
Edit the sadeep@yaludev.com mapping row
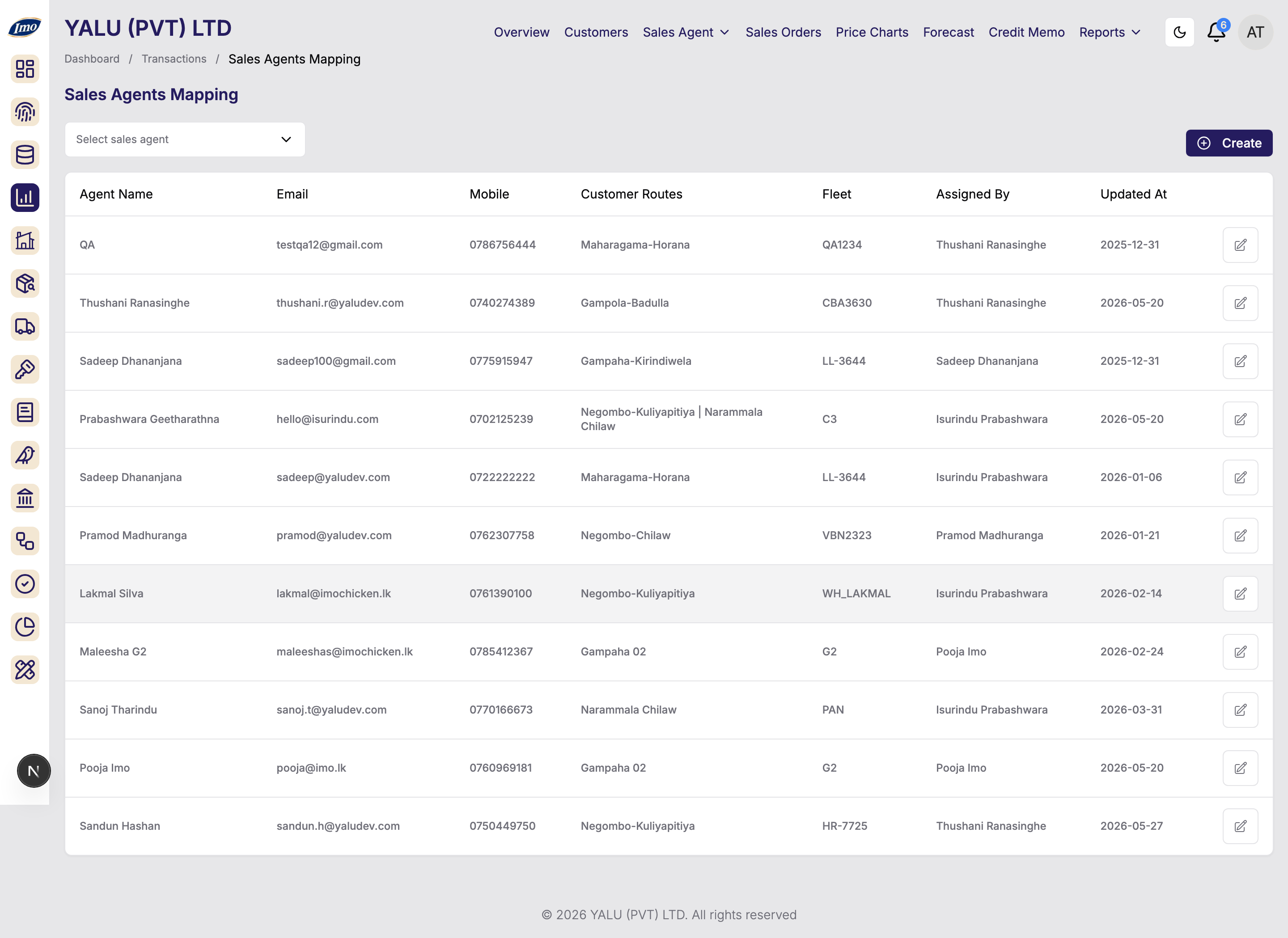point(1240,477)
